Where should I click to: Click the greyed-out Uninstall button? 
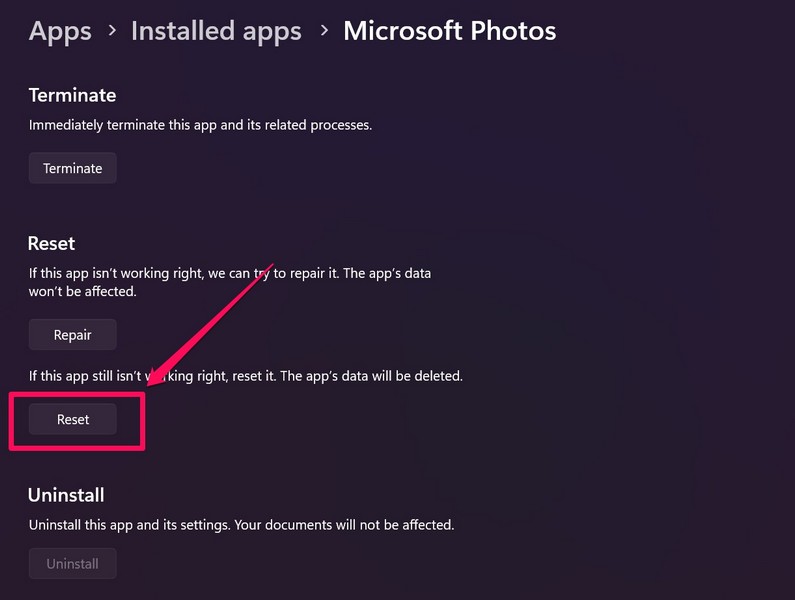pyautogui.click(x=72, y=564)
